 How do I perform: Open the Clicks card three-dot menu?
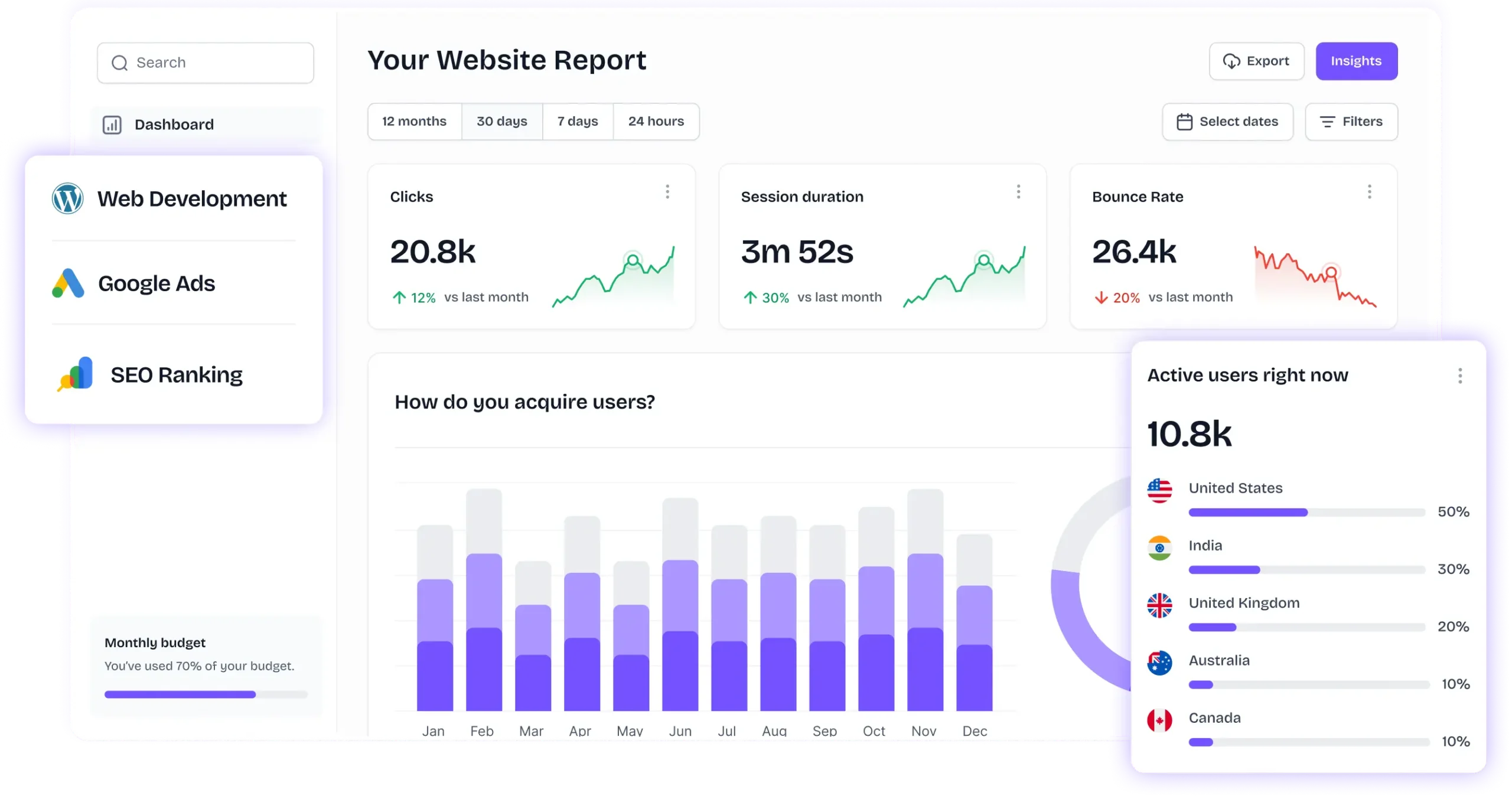click(667, 191)
